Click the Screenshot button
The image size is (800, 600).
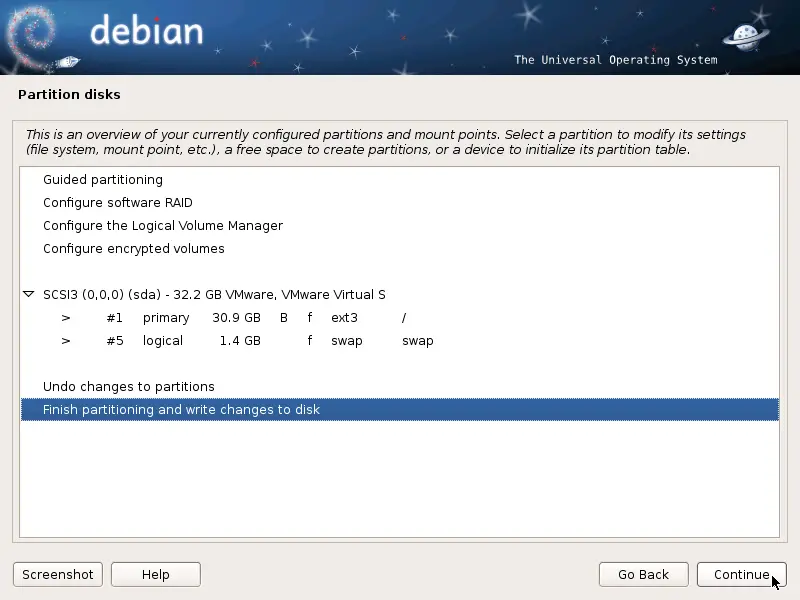coord(58,574)
